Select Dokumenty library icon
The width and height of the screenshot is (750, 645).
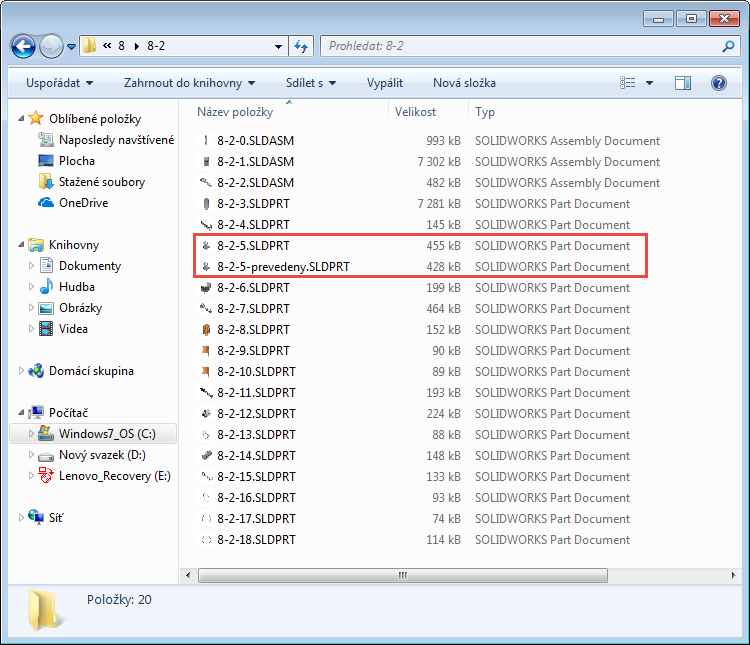click(x=46, y=266)
